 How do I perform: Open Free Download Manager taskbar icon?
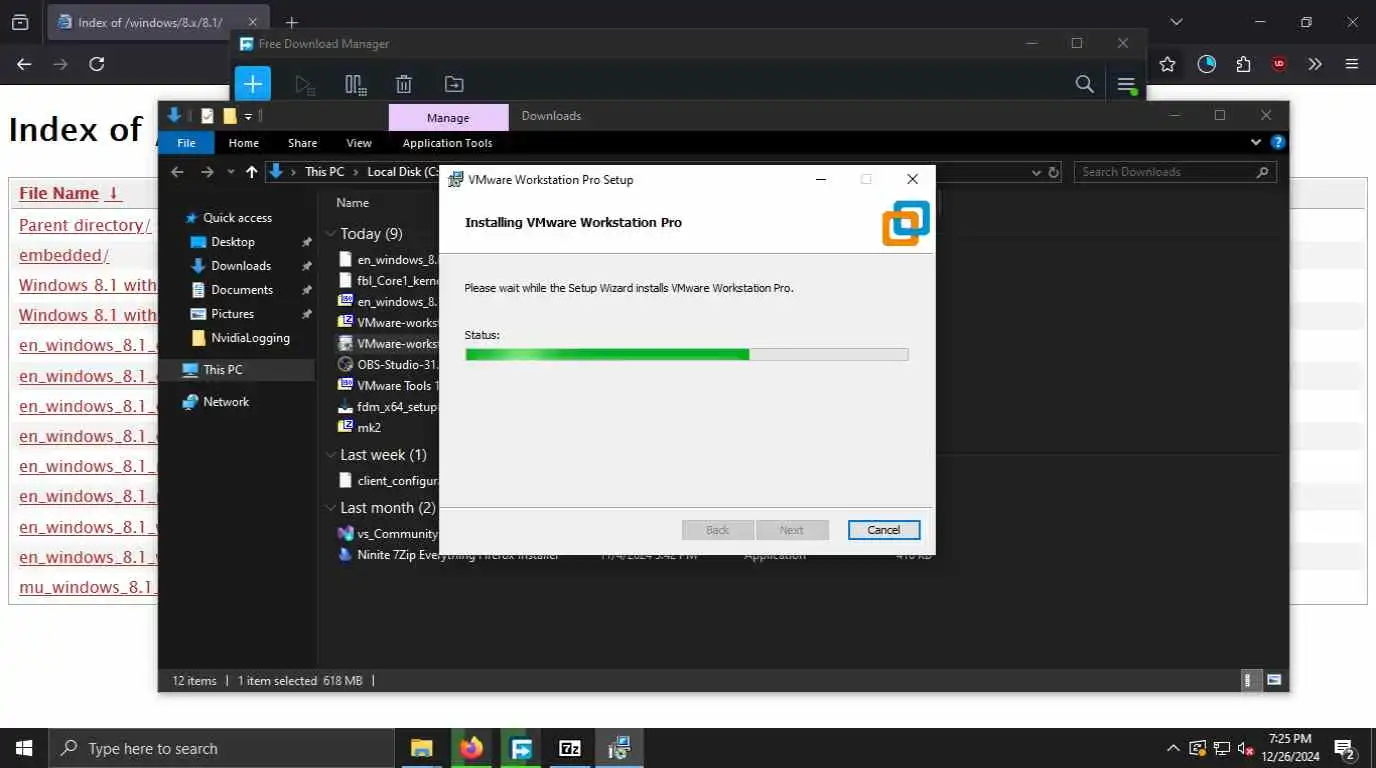(521, 748)
